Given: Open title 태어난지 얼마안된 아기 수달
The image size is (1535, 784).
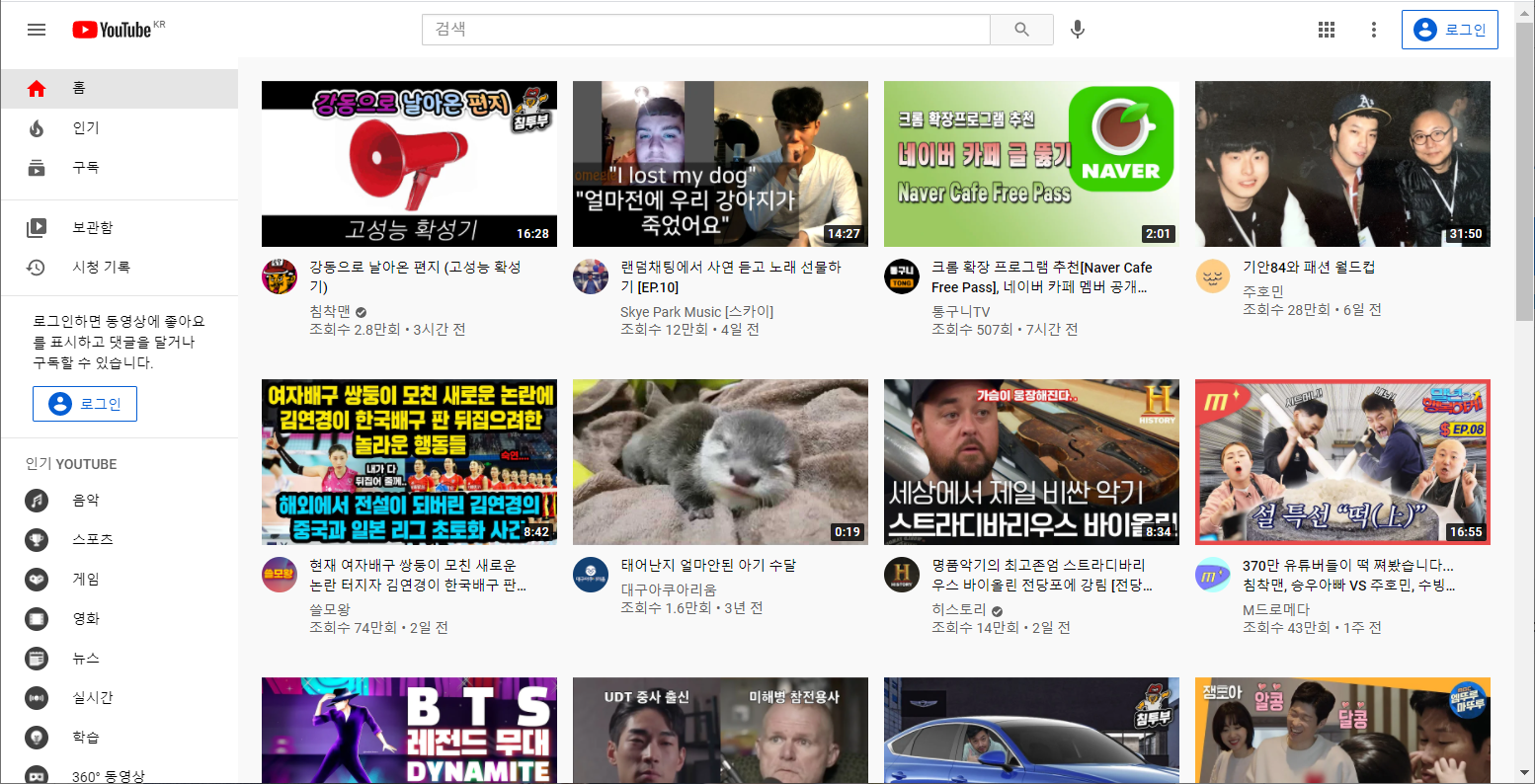Looking at the screenshot, I should pyautogui.click(x=708, y=566).
